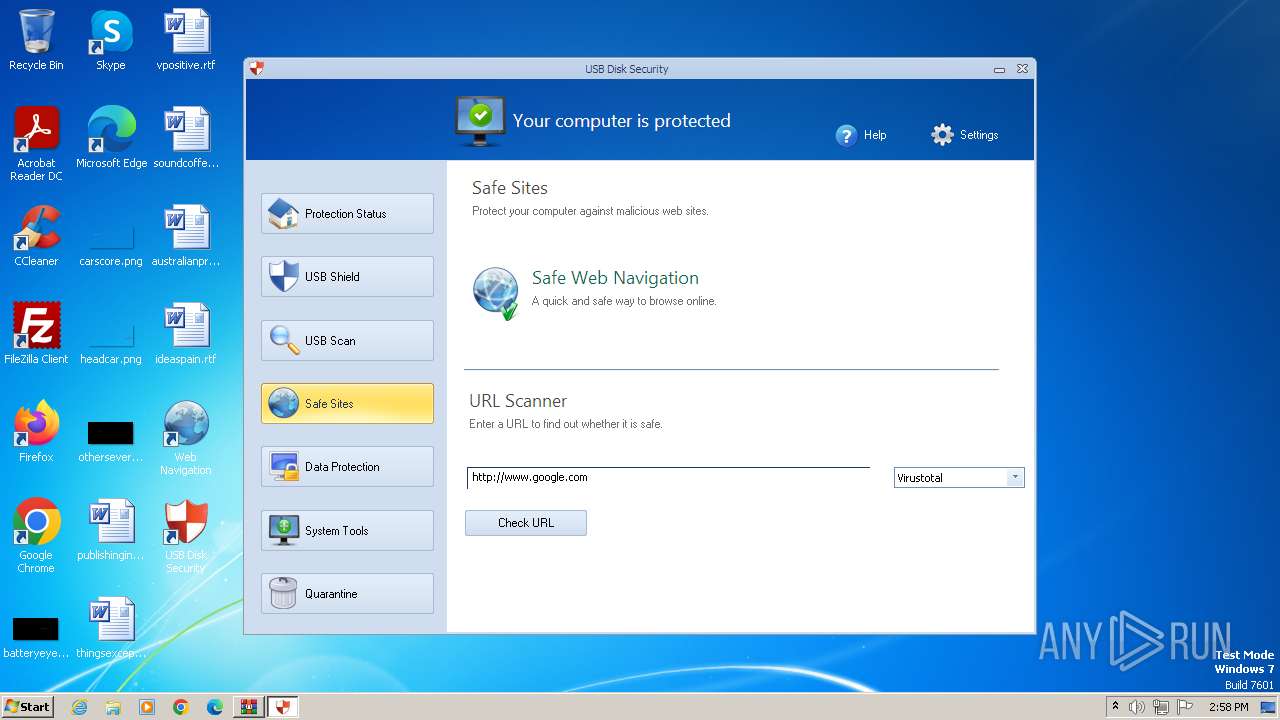This screenshot has height=720, width=1280.
Task: Click the USB Disk Security title bar icon
Action: point(257,69)
